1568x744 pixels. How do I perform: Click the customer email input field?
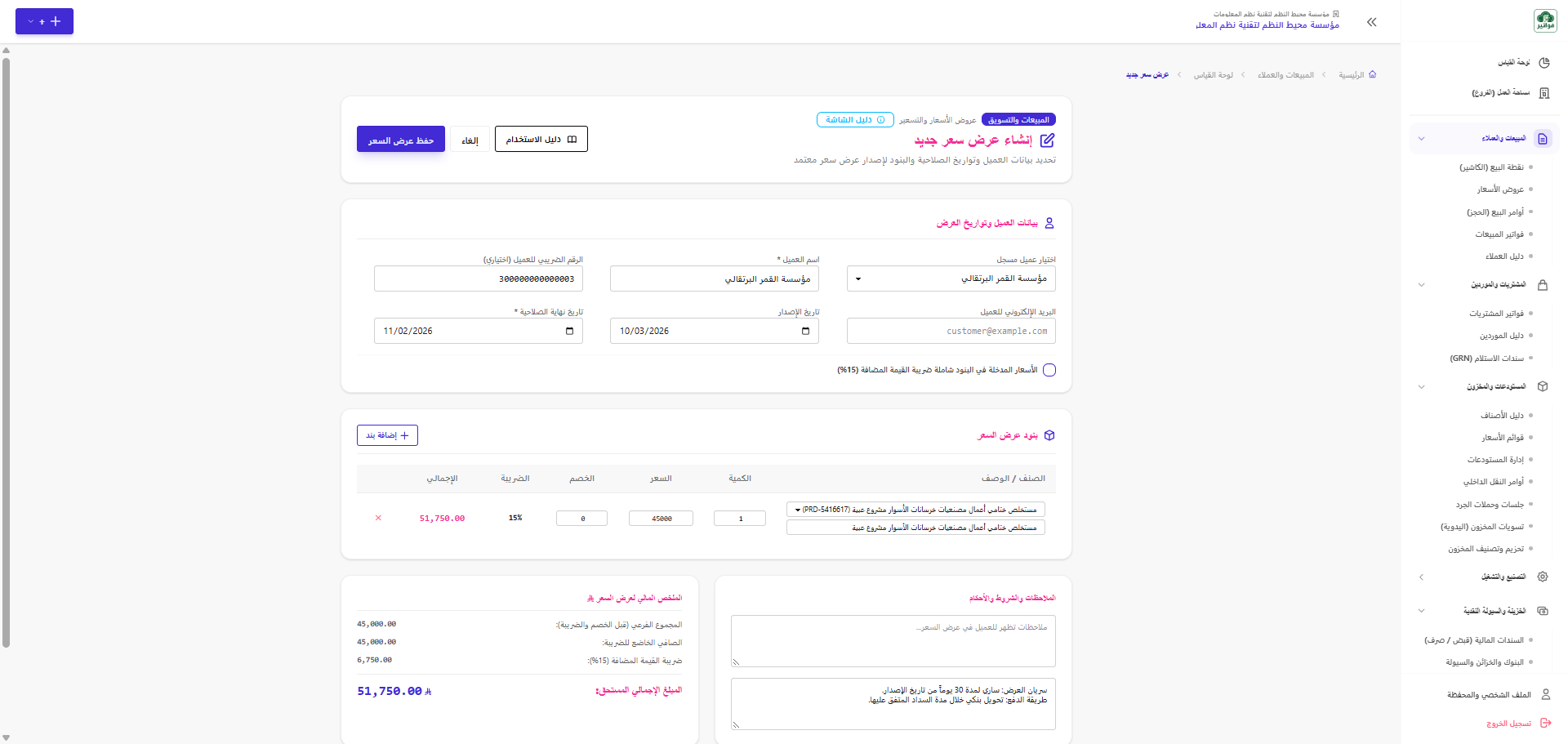[x=951, y=331]
